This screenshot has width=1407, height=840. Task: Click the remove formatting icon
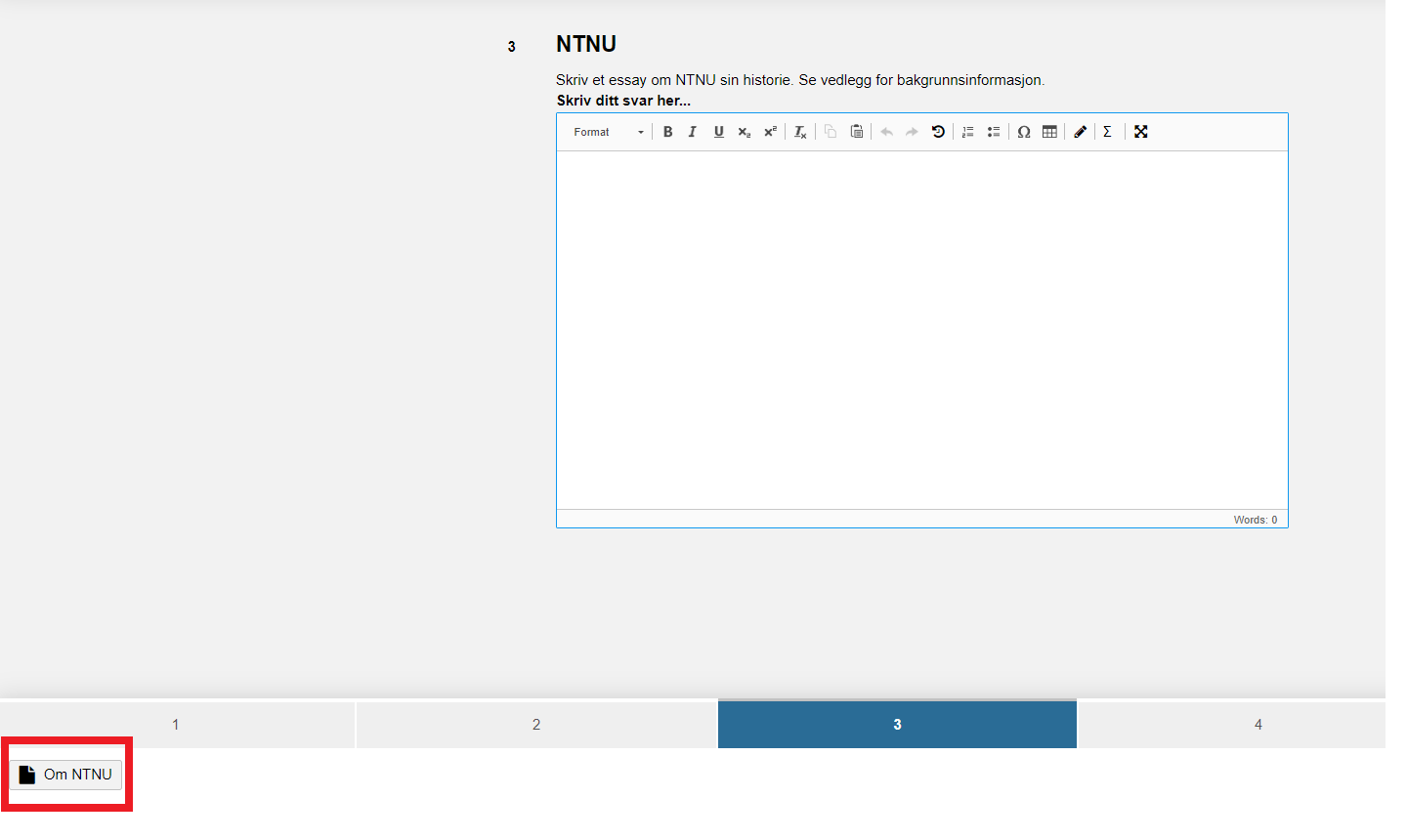[800, 132]
